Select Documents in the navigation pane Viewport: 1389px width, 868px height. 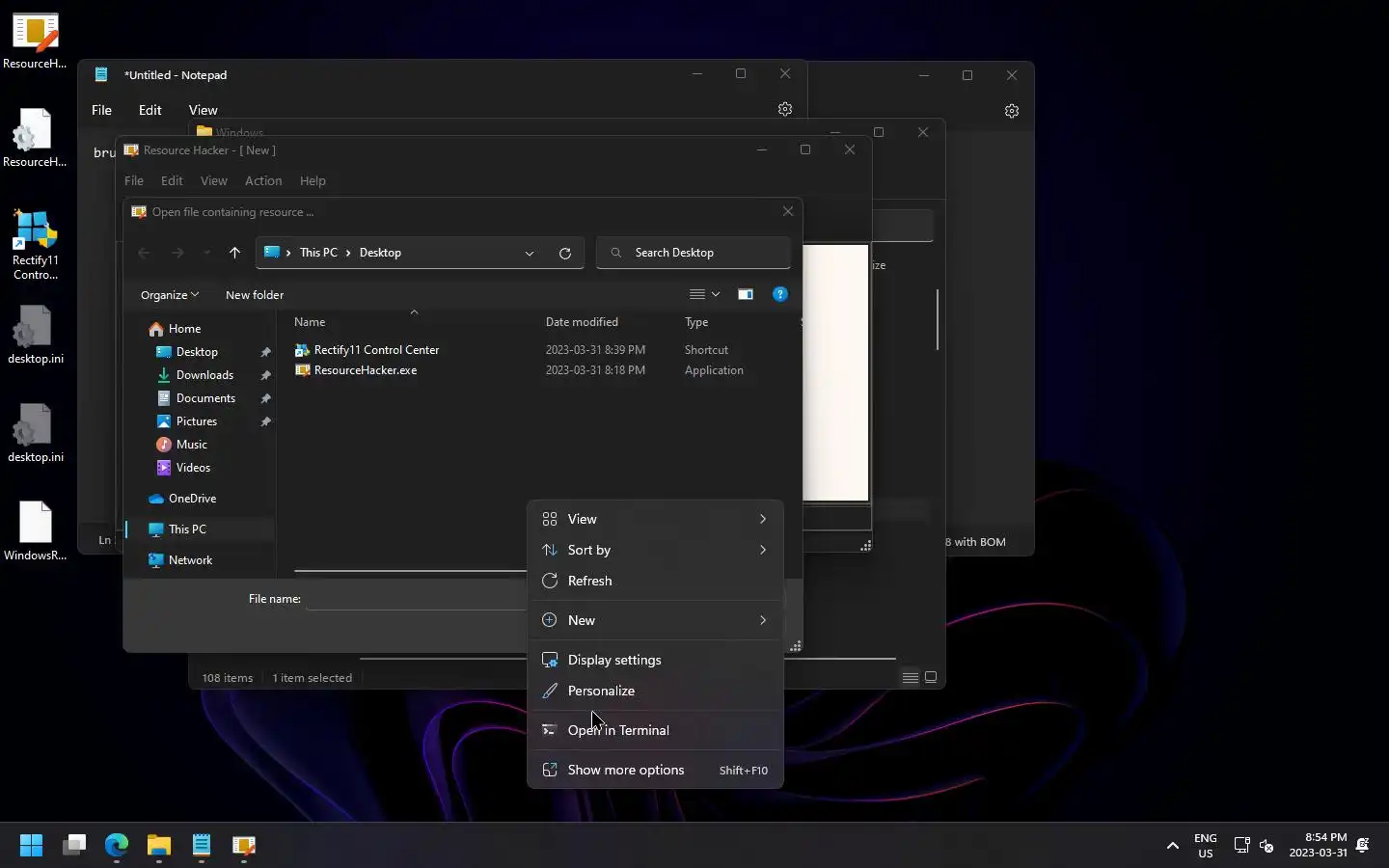[x=205, y=398]
